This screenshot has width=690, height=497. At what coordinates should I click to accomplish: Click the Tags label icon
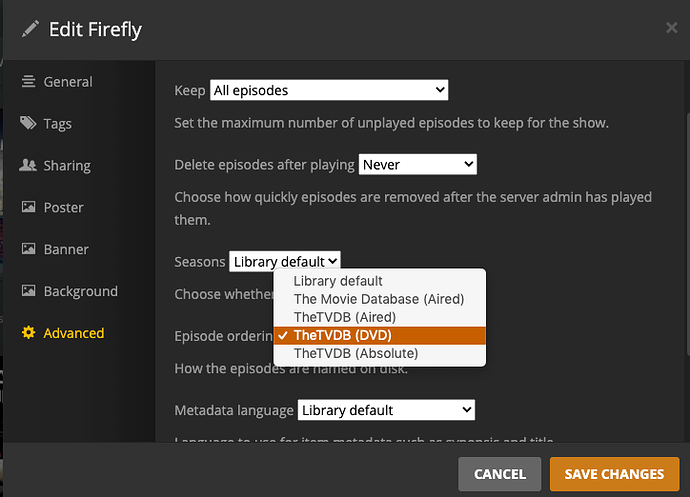28,123
